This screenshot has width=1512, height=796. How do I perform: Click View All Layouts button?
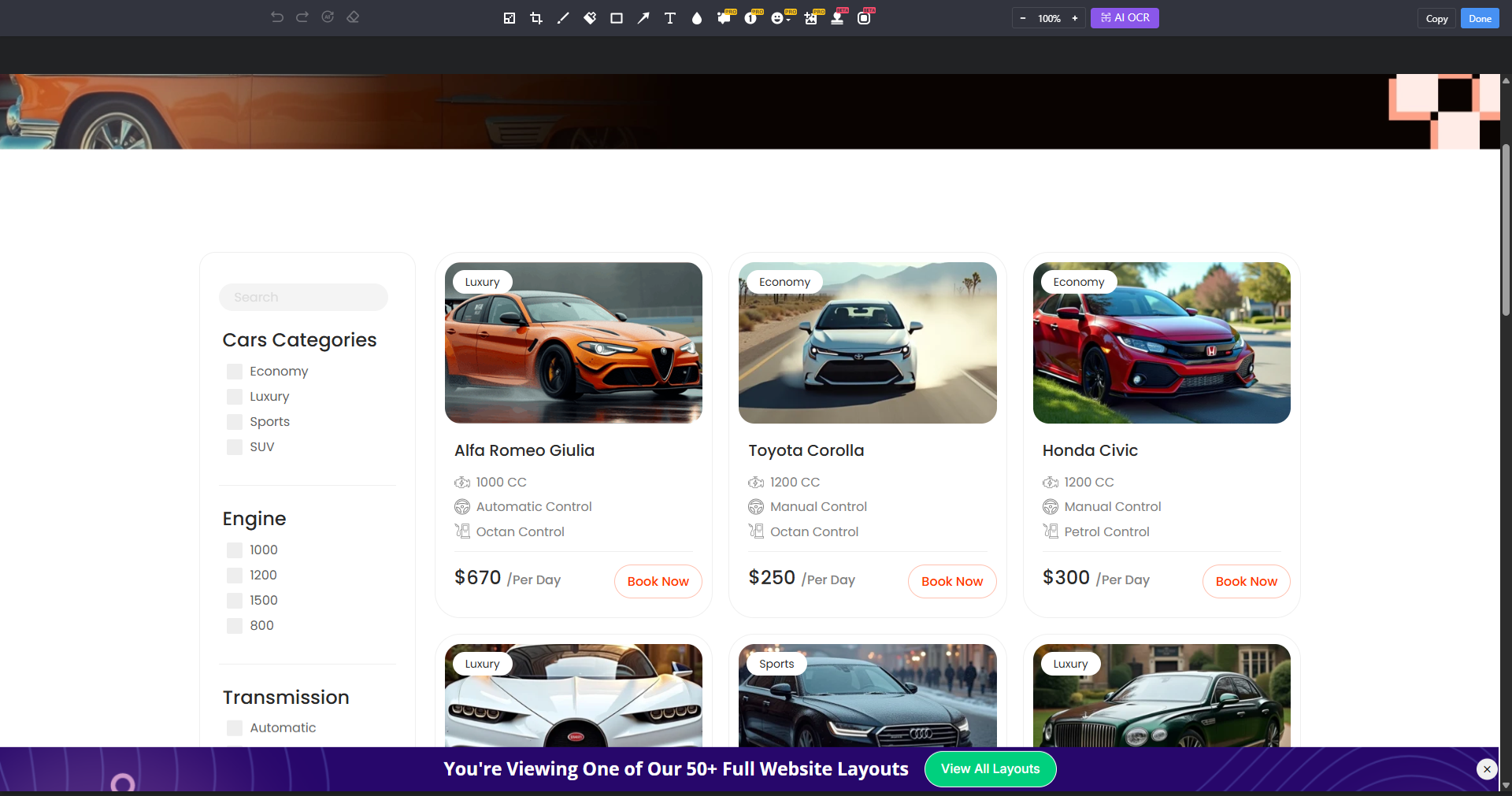click(990, 769)
